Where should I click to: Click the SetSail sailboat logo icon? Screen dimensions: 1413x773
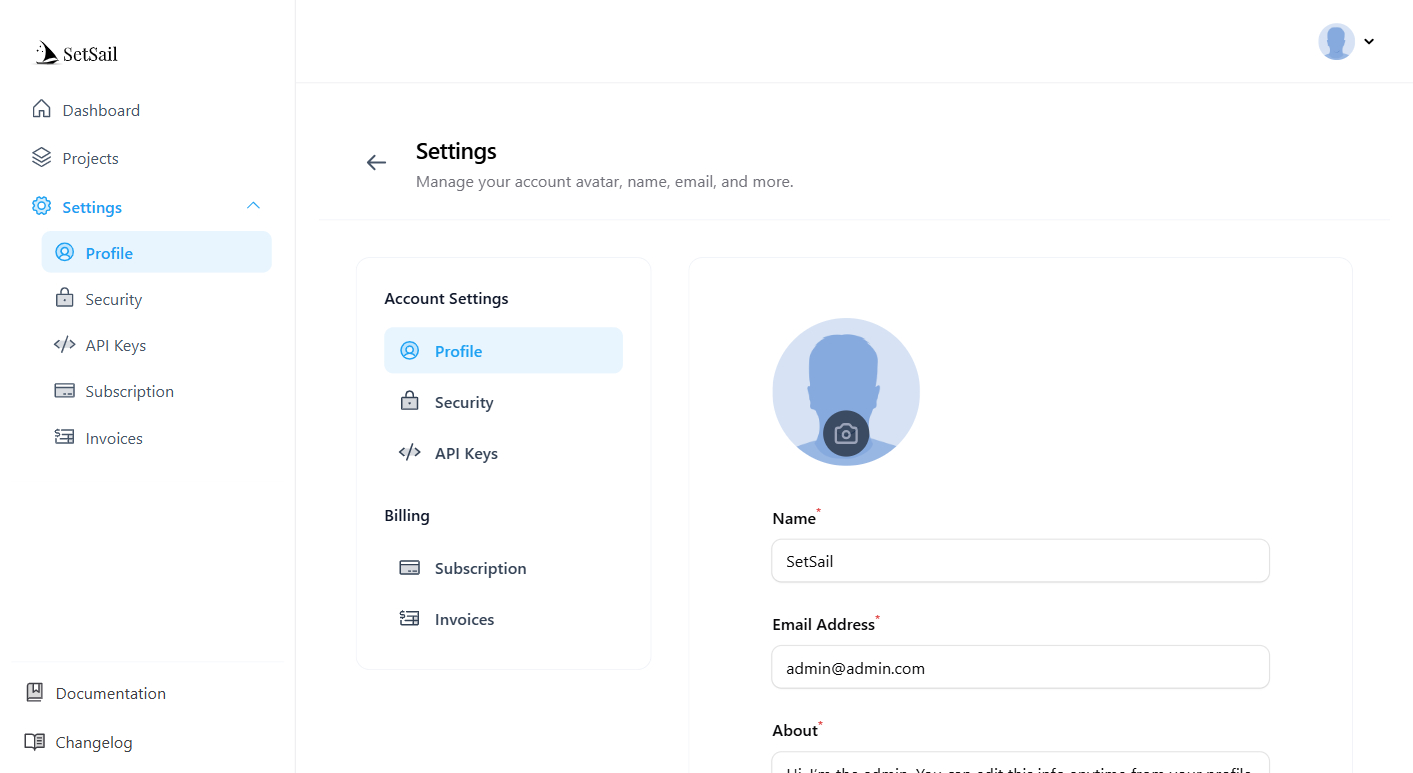click(46, 53)
